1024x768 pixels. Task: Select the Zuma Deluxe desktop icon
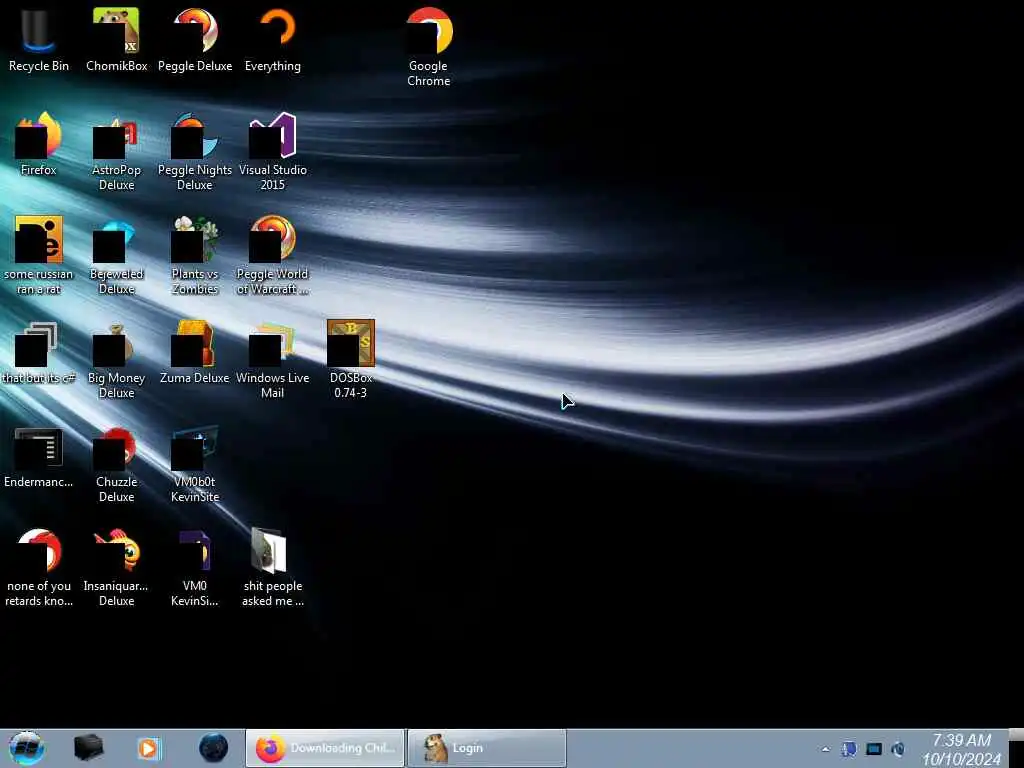point(195,353)
